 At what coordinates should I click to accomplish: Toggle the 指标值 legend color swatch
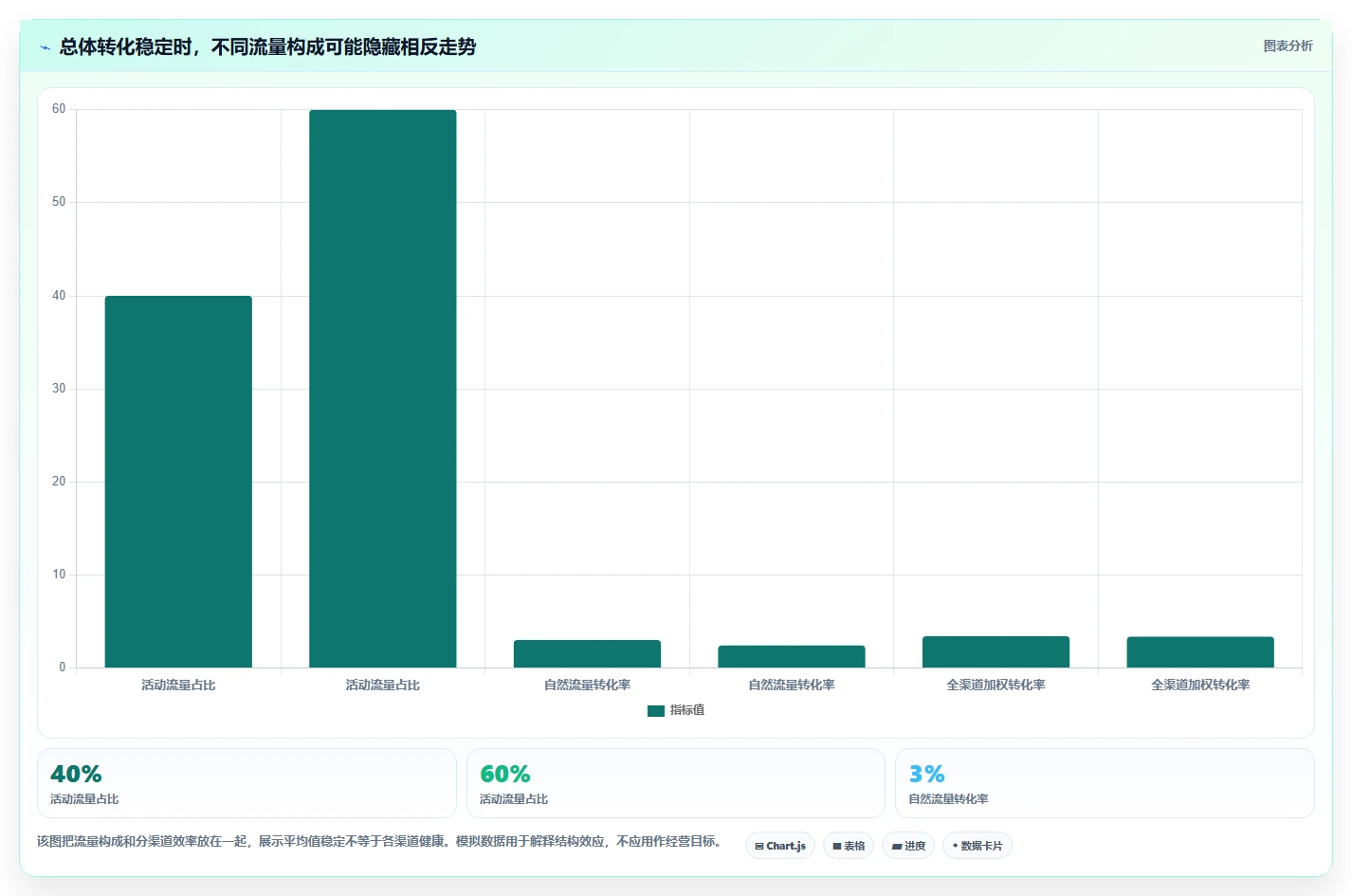click(656, 711)
